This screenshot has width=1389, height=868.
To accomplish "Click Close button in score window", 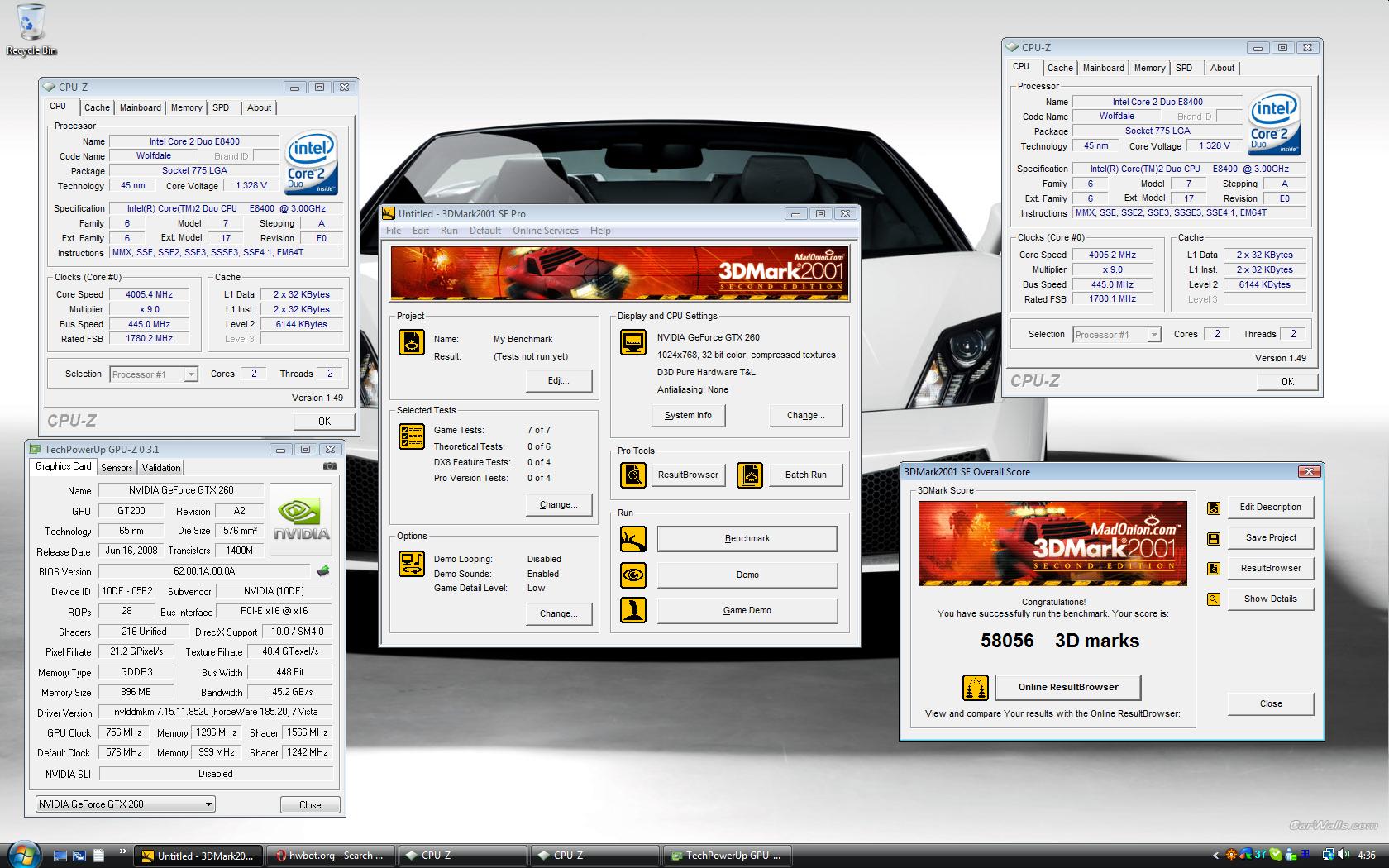I will pos(1271,703).
